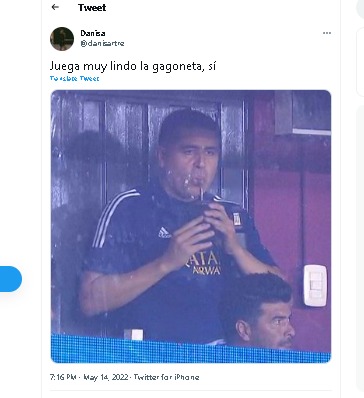Viewport: 364px width, 398px height.
Task: Open the three-dot more options menu
Action: [x=327, y=33]
